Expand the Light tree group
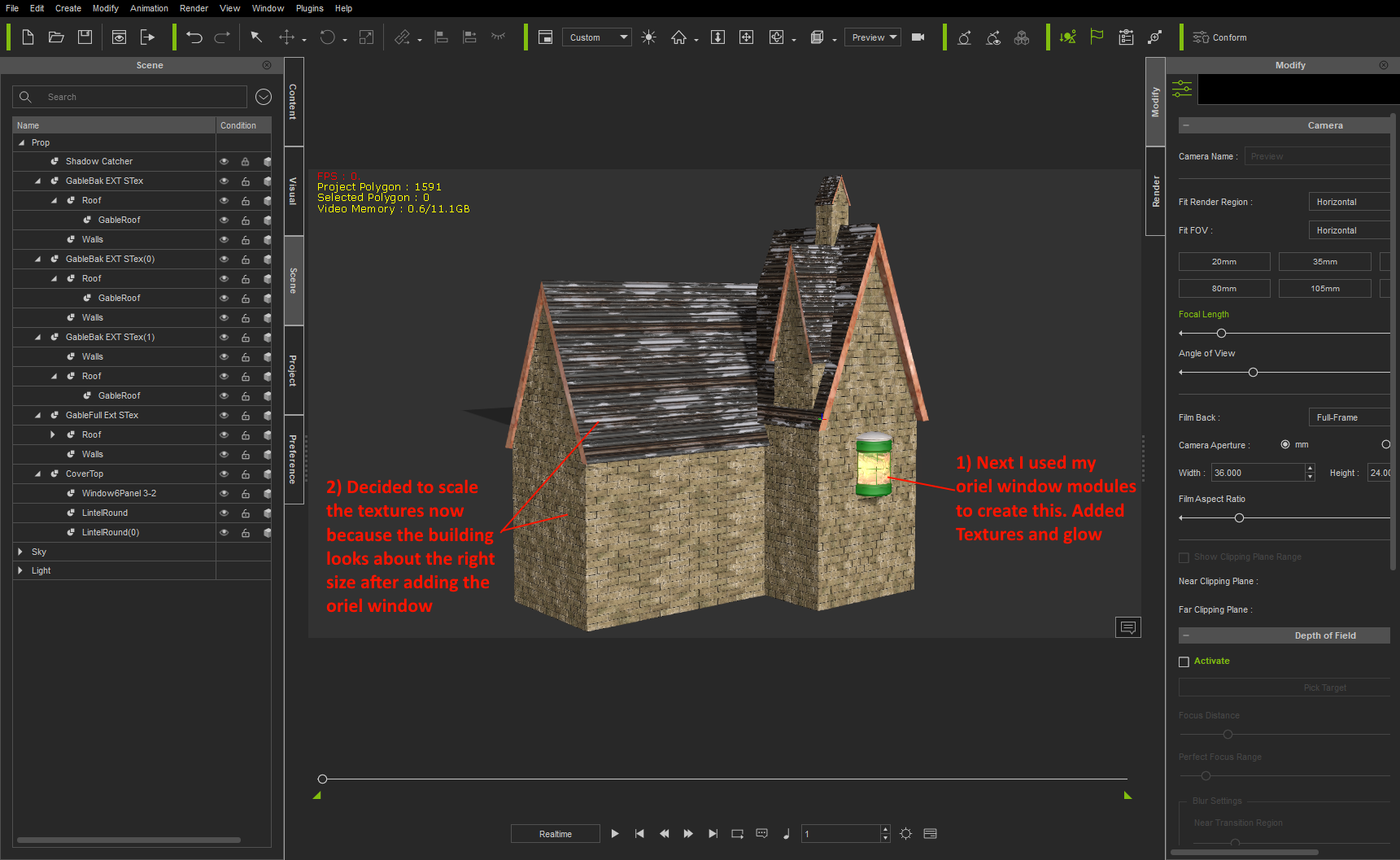The height and width of the screenshot is (860, 1400). [x=20, y=570]
